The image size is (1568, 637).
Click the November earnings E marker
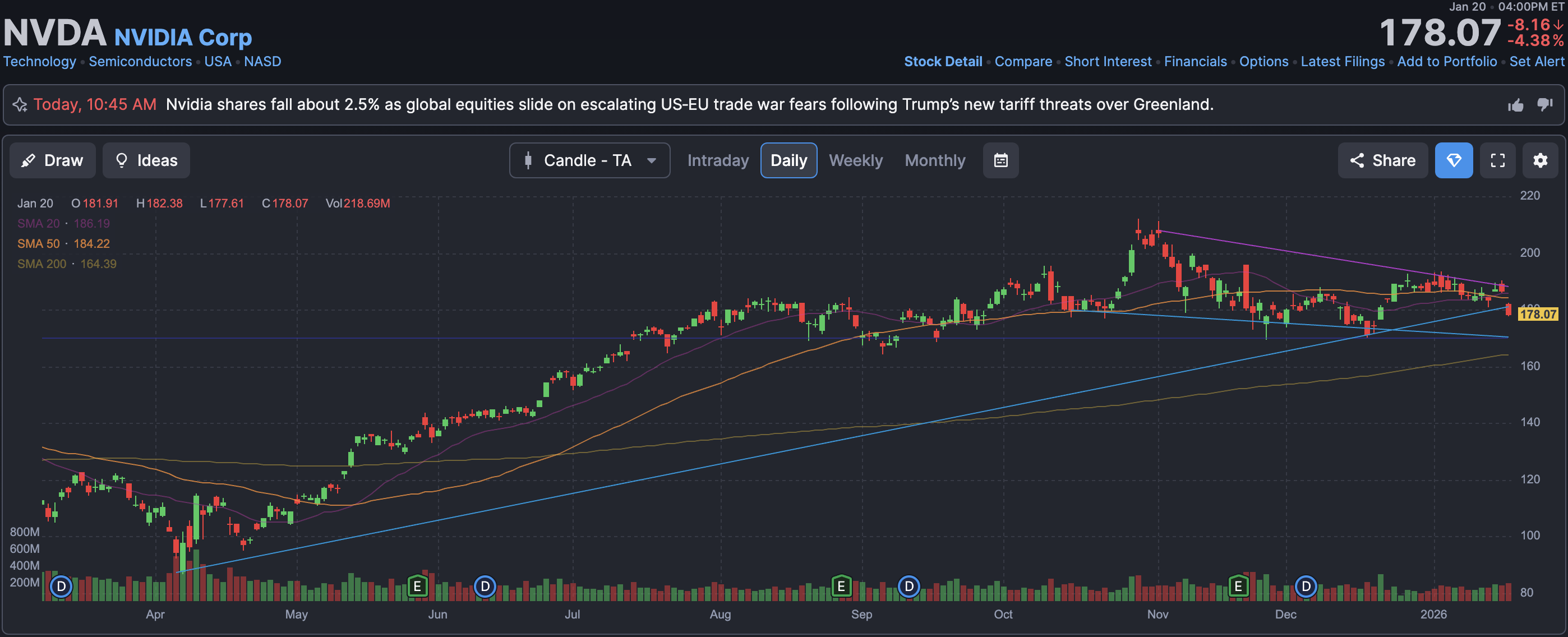[1238, 587]
